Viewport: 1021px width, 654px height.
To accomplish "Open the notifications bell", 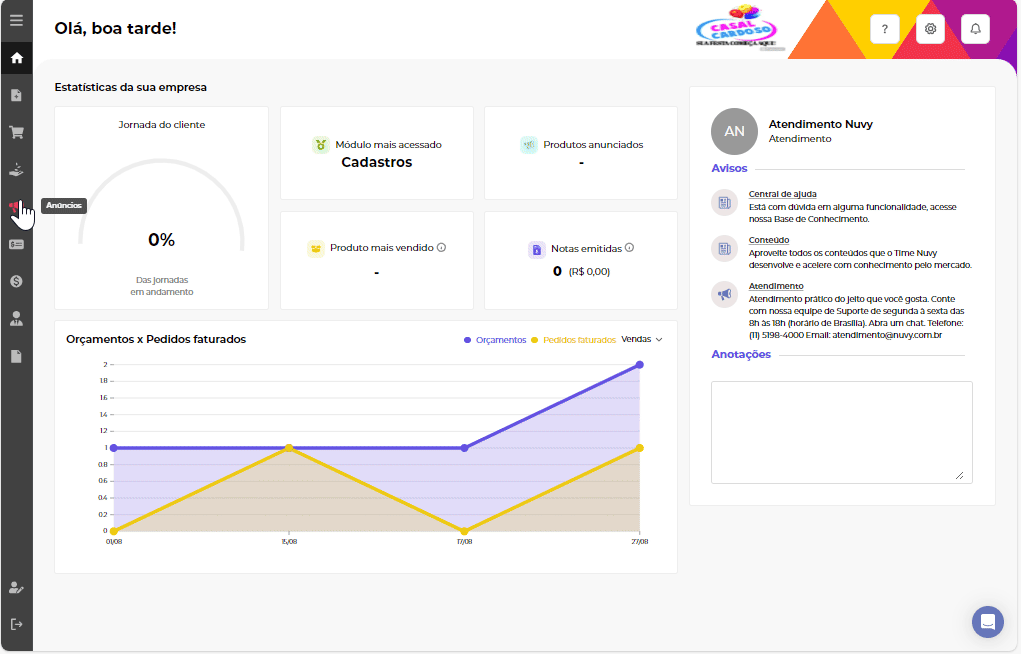I will pyautogui.click(x=975, y=29).
